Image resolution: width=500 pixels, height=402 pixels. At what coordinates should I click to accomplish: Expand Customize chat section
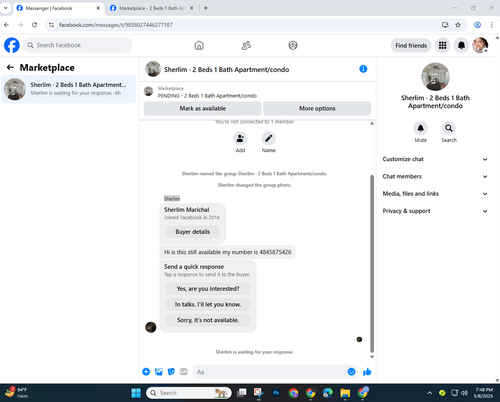tap(435, 159)
